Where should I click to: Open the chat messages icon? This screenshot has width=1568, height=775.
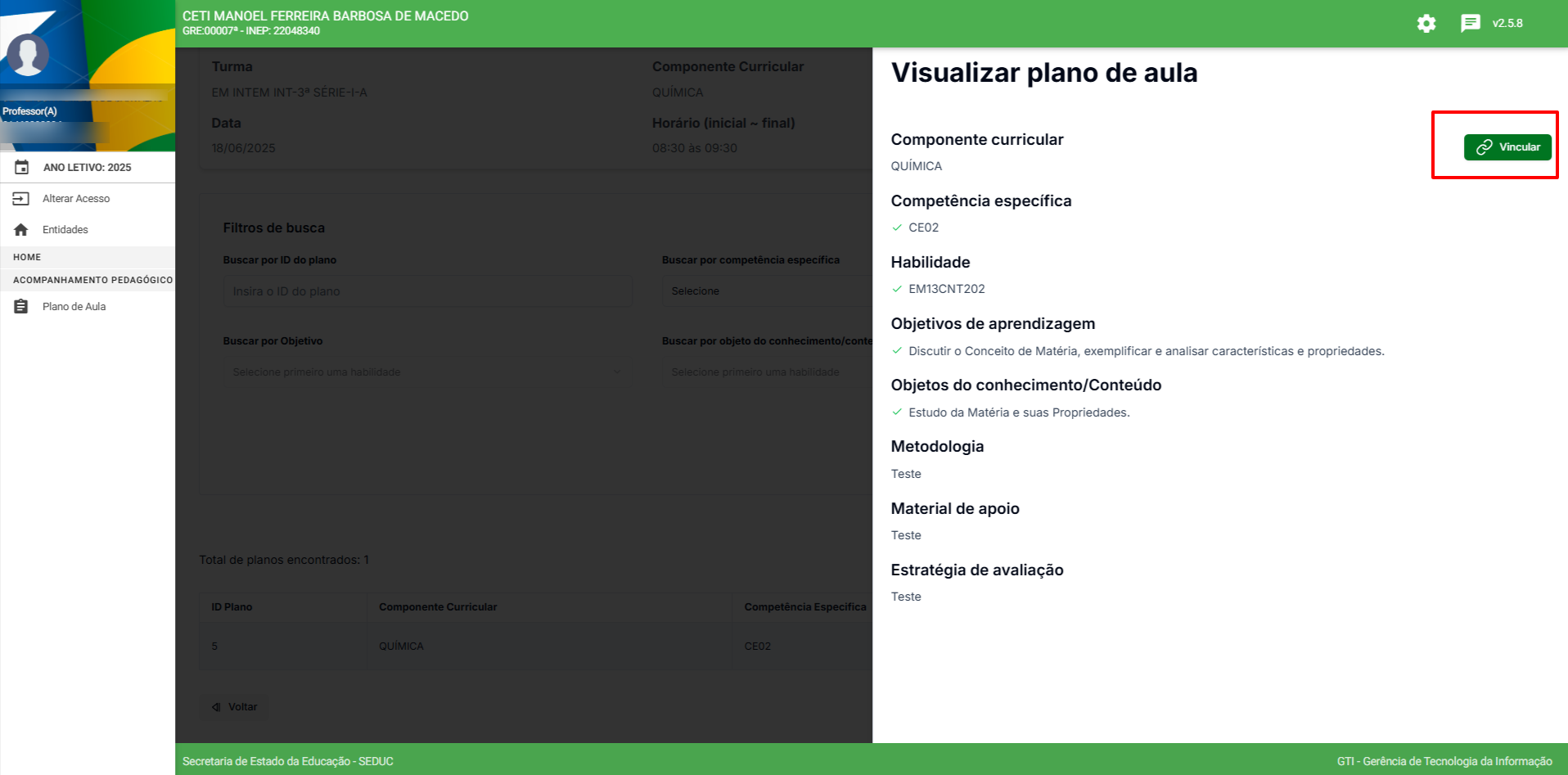tap(1470, 23)
